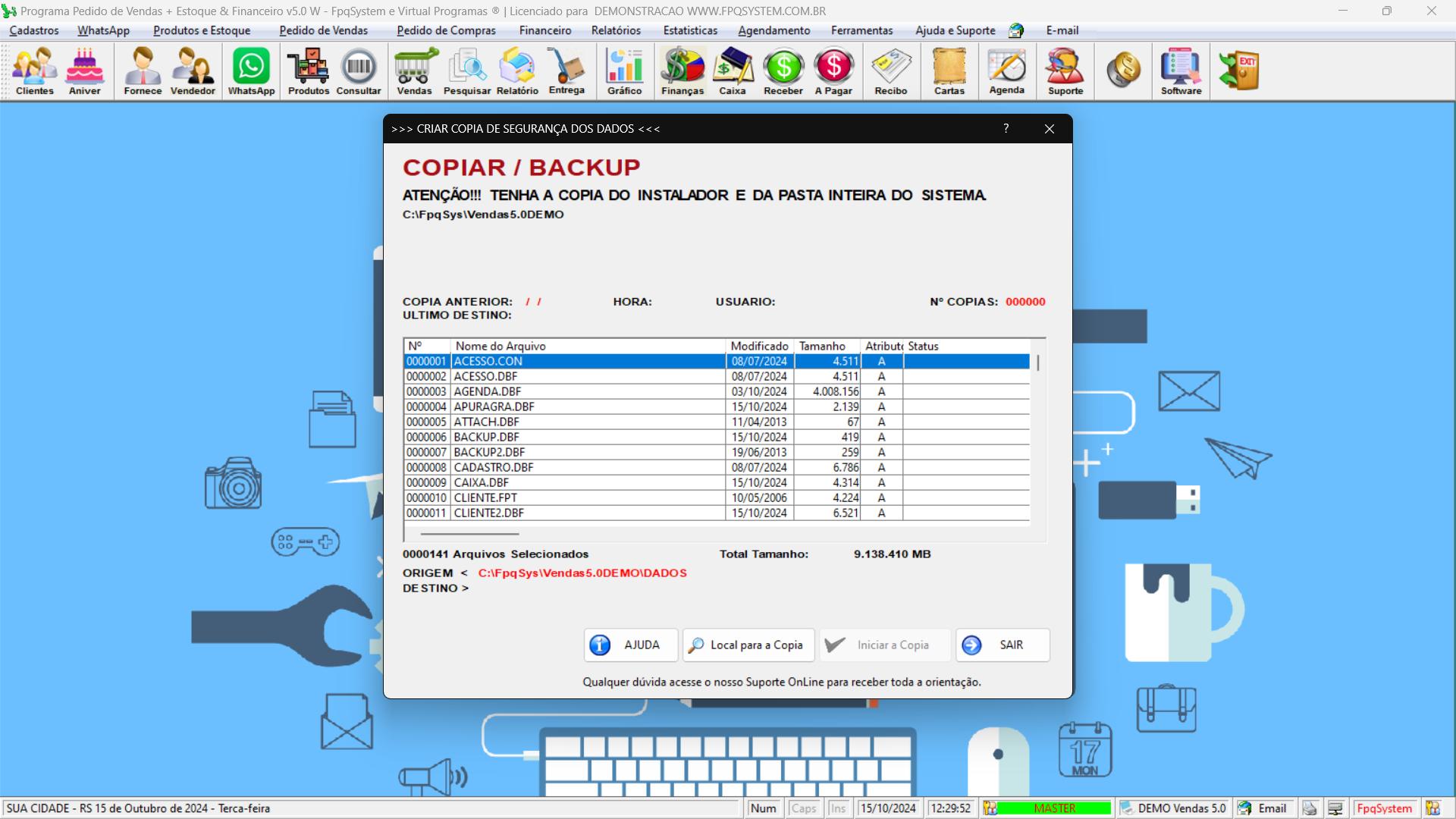Select the CAIXA.DBF file row
1456x819 pixels.
tap(717, 482)
